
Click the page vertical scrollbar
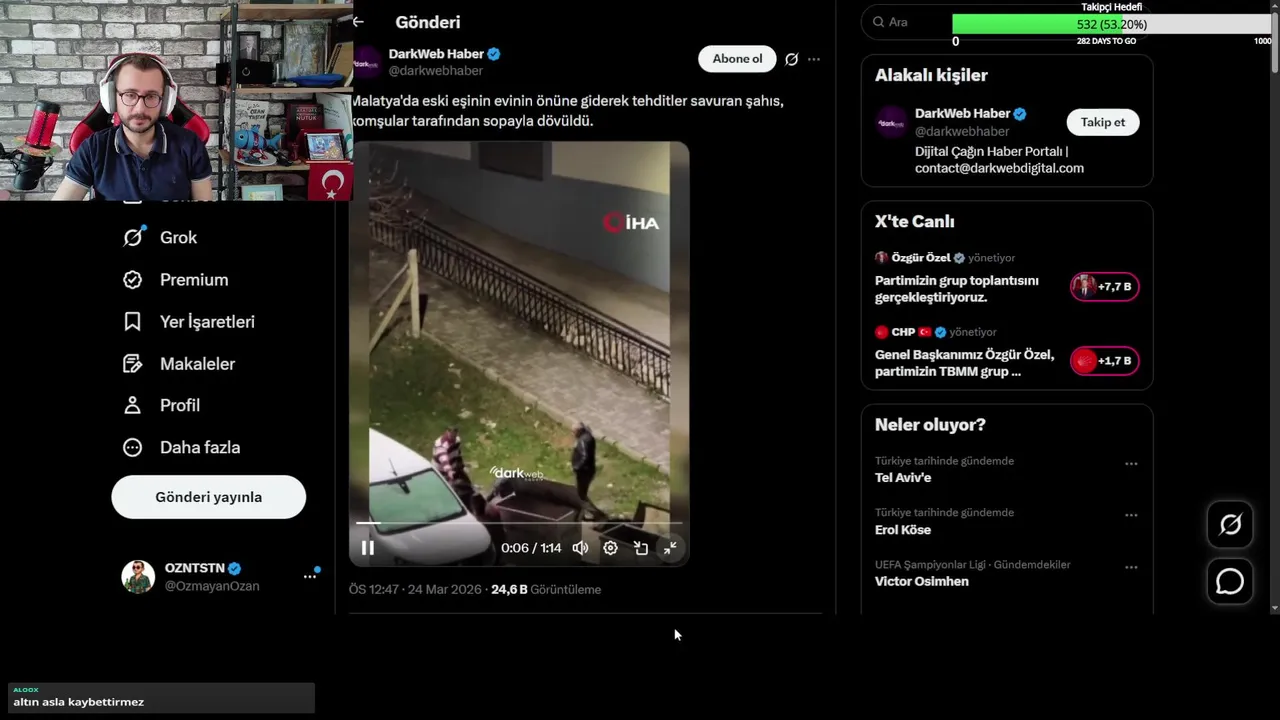[1274, 40]
